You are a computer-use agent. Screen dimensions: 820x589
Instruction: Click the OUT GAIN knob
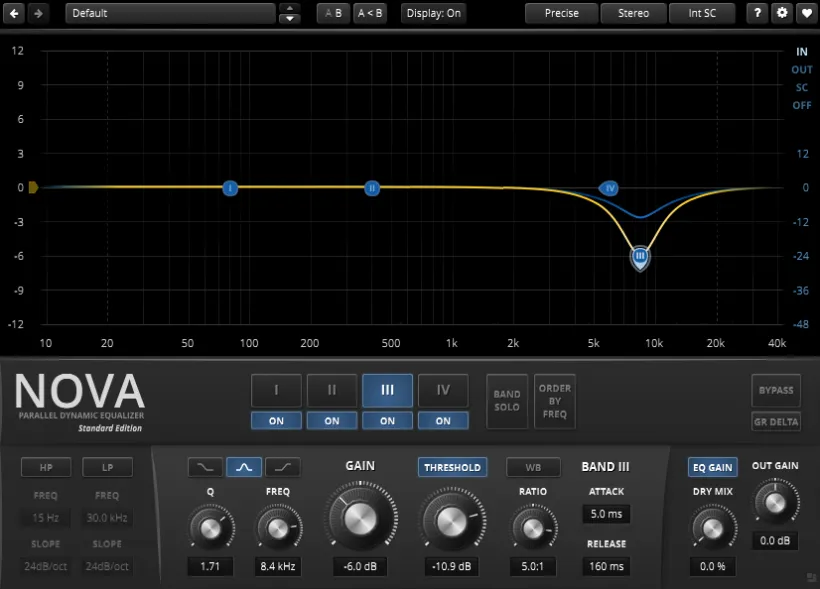pyautogui.click(x=775, y=503)
